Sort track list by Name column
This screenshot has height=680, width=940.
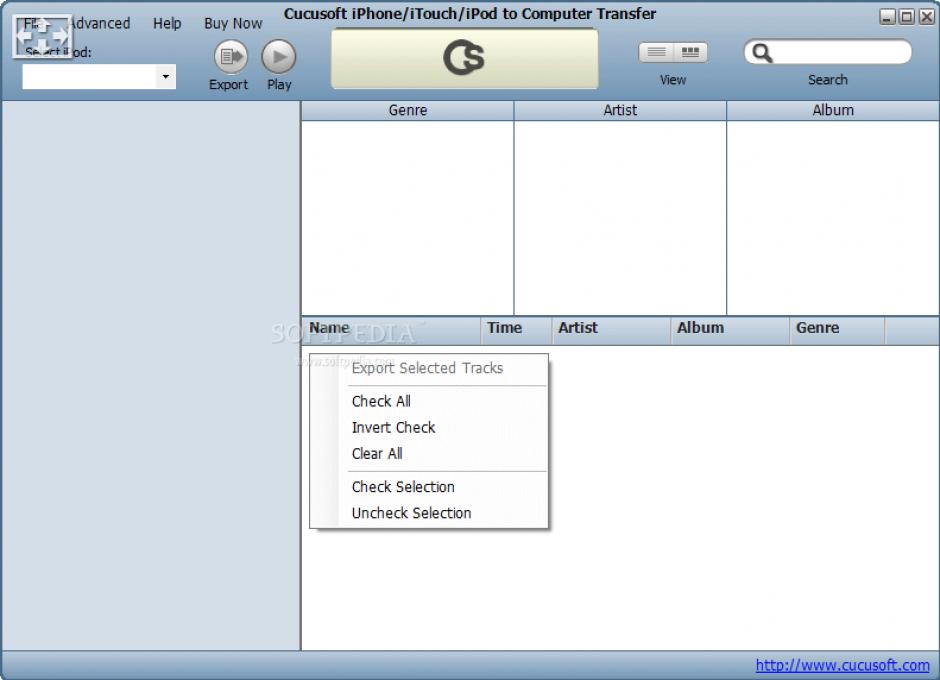pos(391,329)
